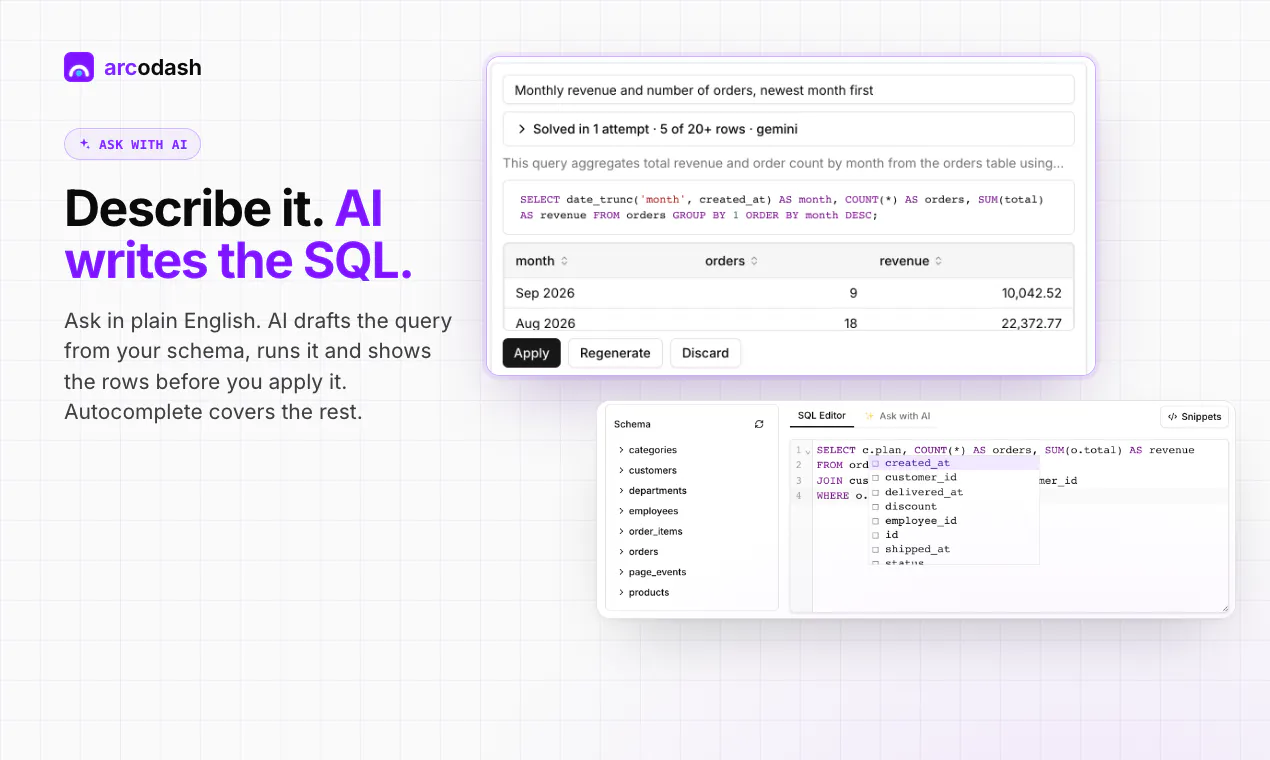Click the fold arrow beside editor line 1
The height and width of the screenshot is (760, 1270).
pyautogui.click(x=808, y=451)
